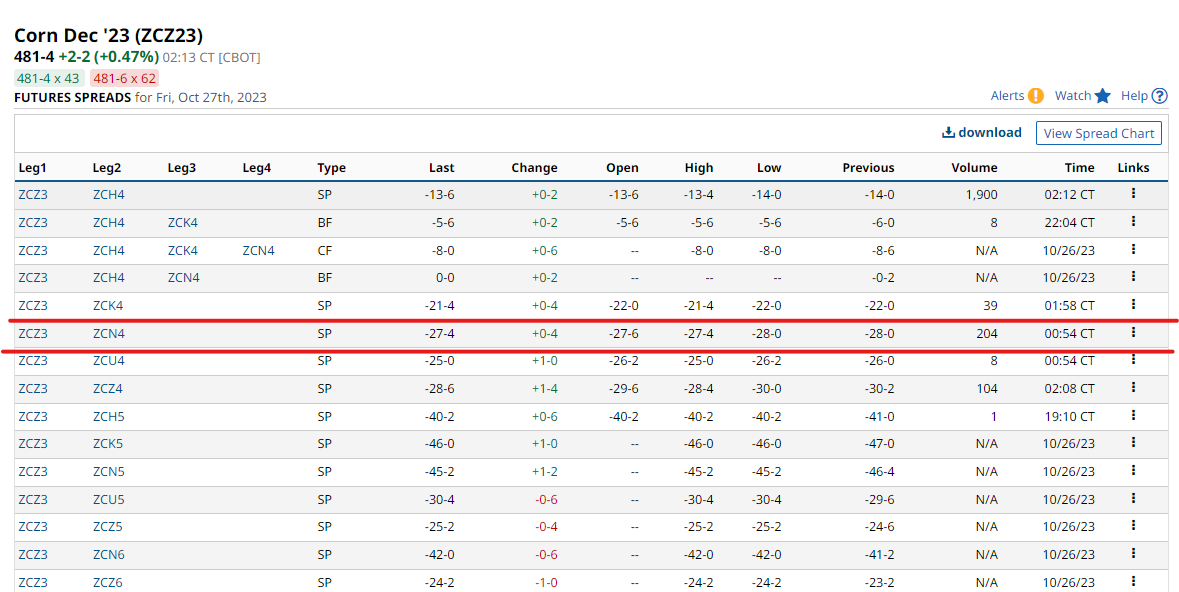Click the Watch star icon
Image resolution: width=1179 pixels, height=592 pixels.
click(1102, 96)
